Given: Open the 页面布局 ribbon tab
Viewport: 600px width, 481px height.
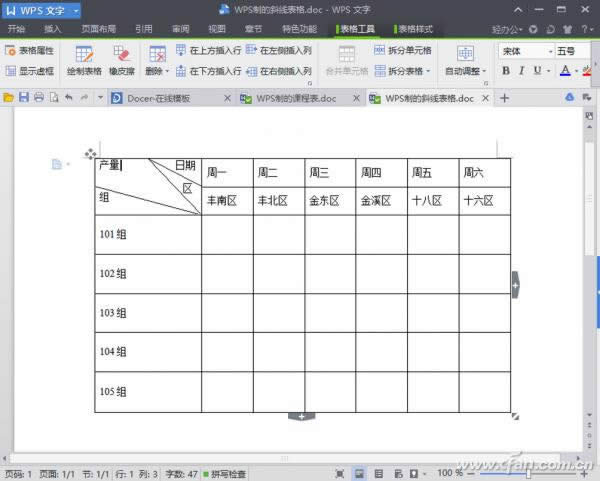Looking at the screenshot, I should (98, 29).
